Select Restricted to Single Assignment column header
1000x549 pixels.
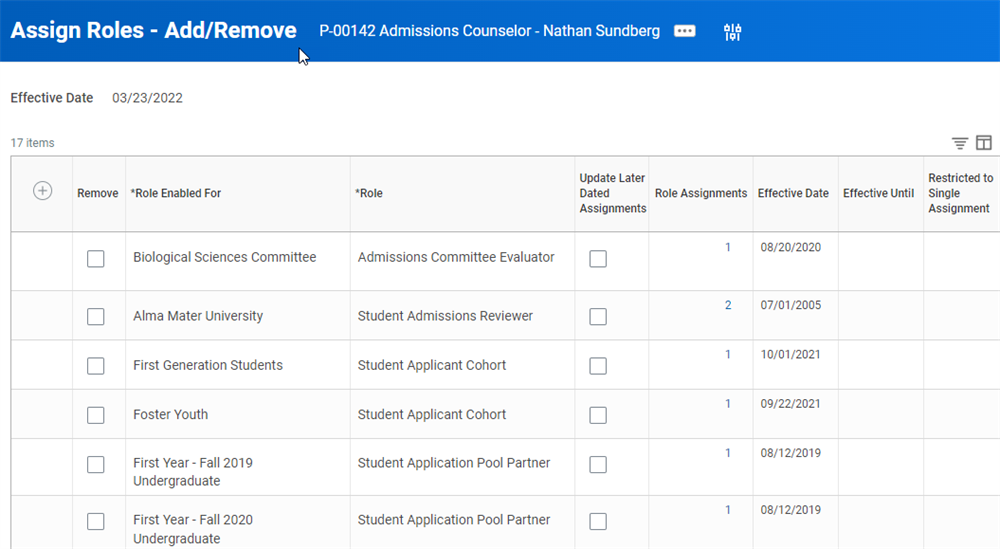click(960, 193)
